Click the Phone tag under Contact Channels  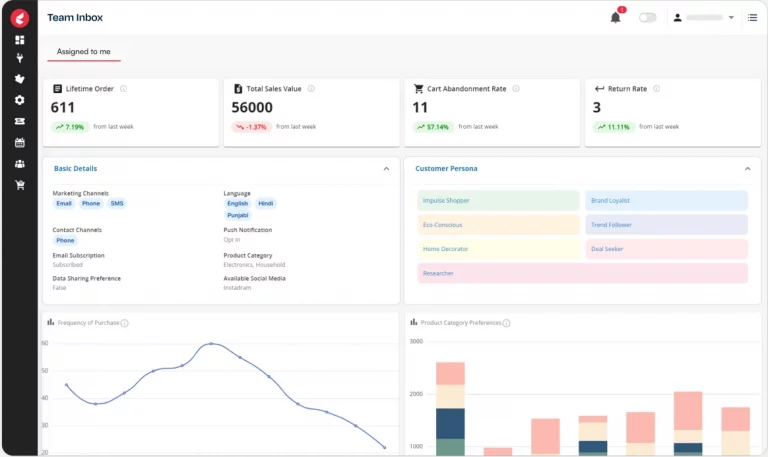[x=65, y=240]
